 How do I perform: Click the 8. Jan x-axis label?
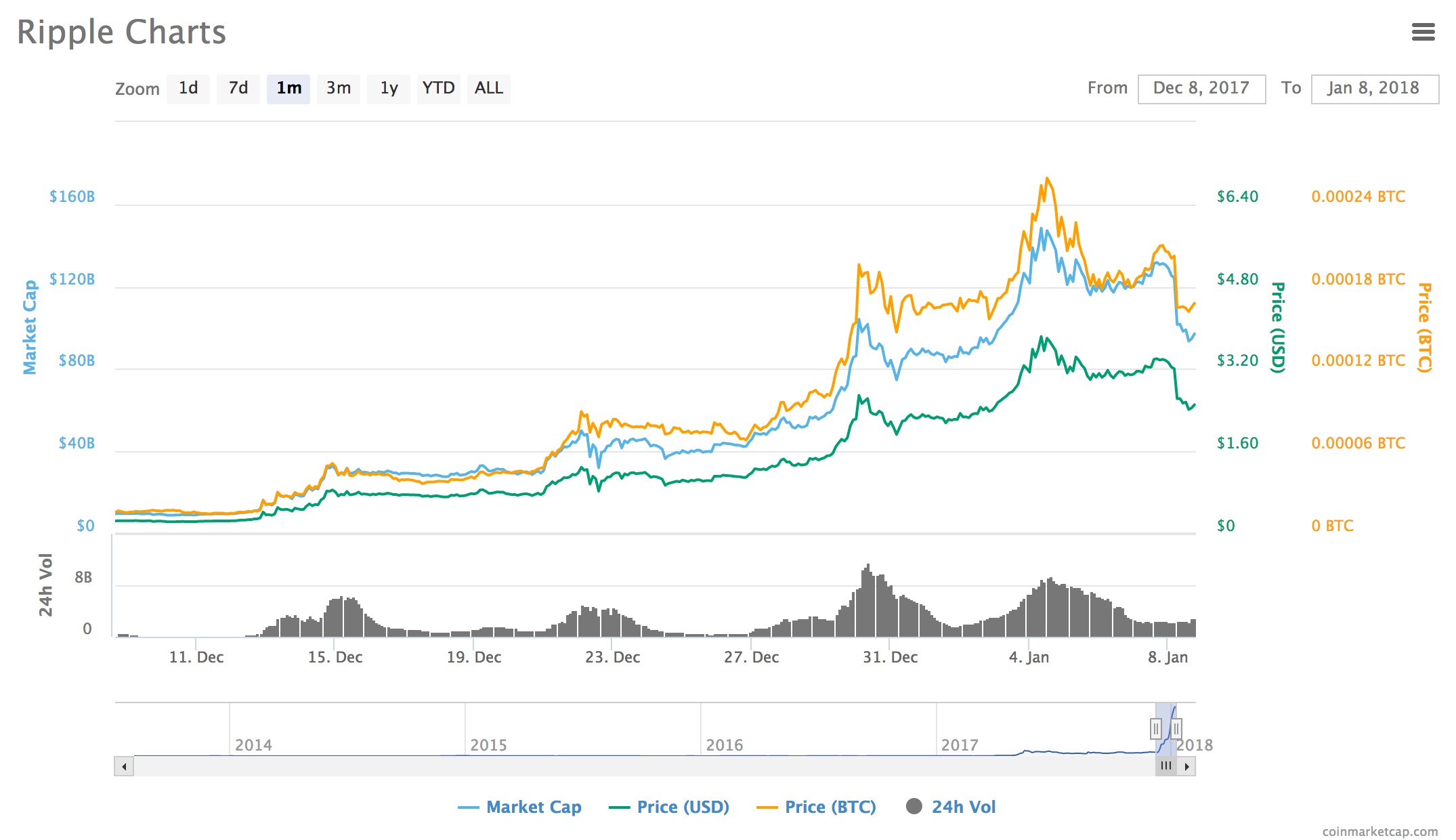coord(1168,657)
